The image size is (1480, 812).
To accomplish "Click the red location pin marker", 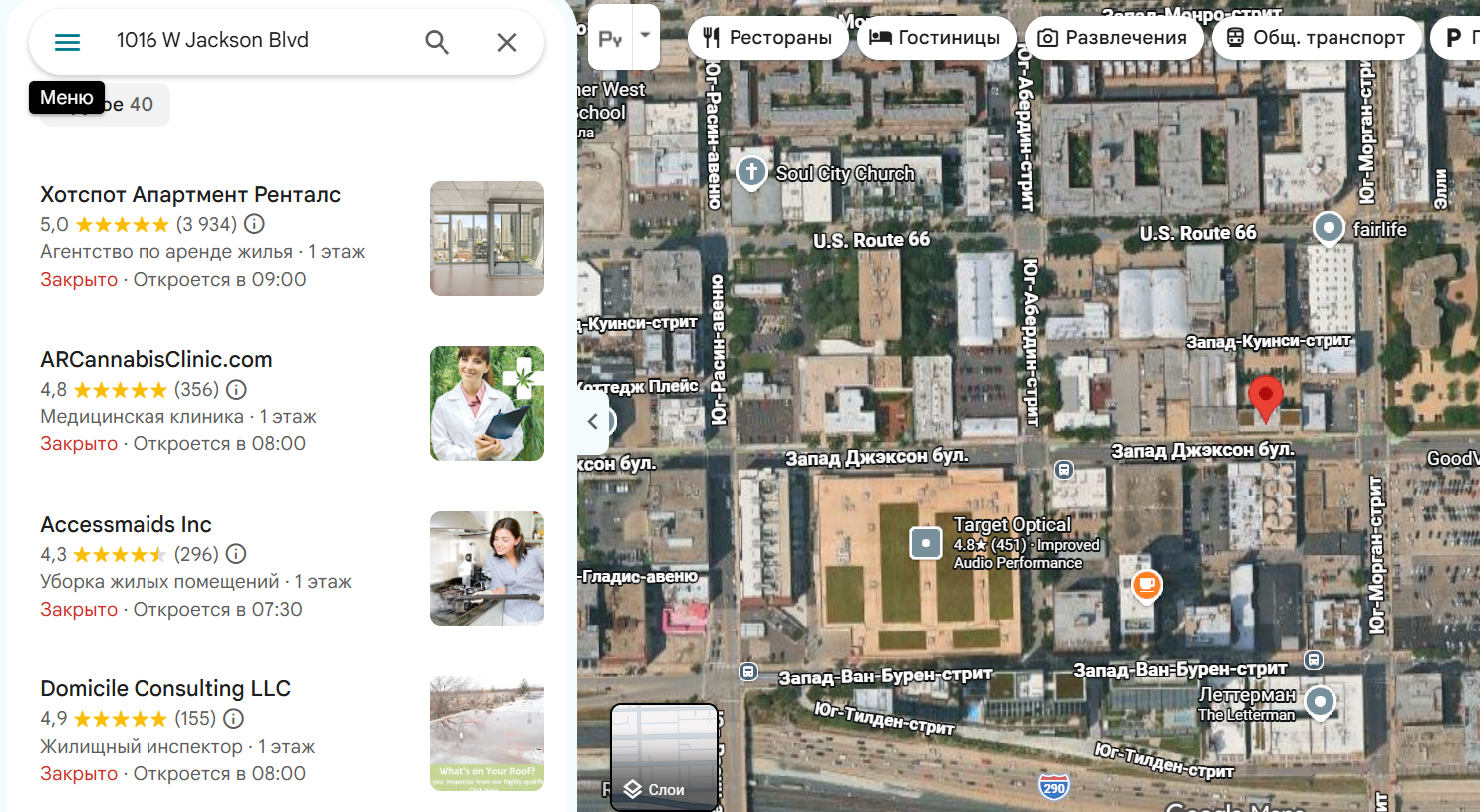I will [x=1266, y=398].
